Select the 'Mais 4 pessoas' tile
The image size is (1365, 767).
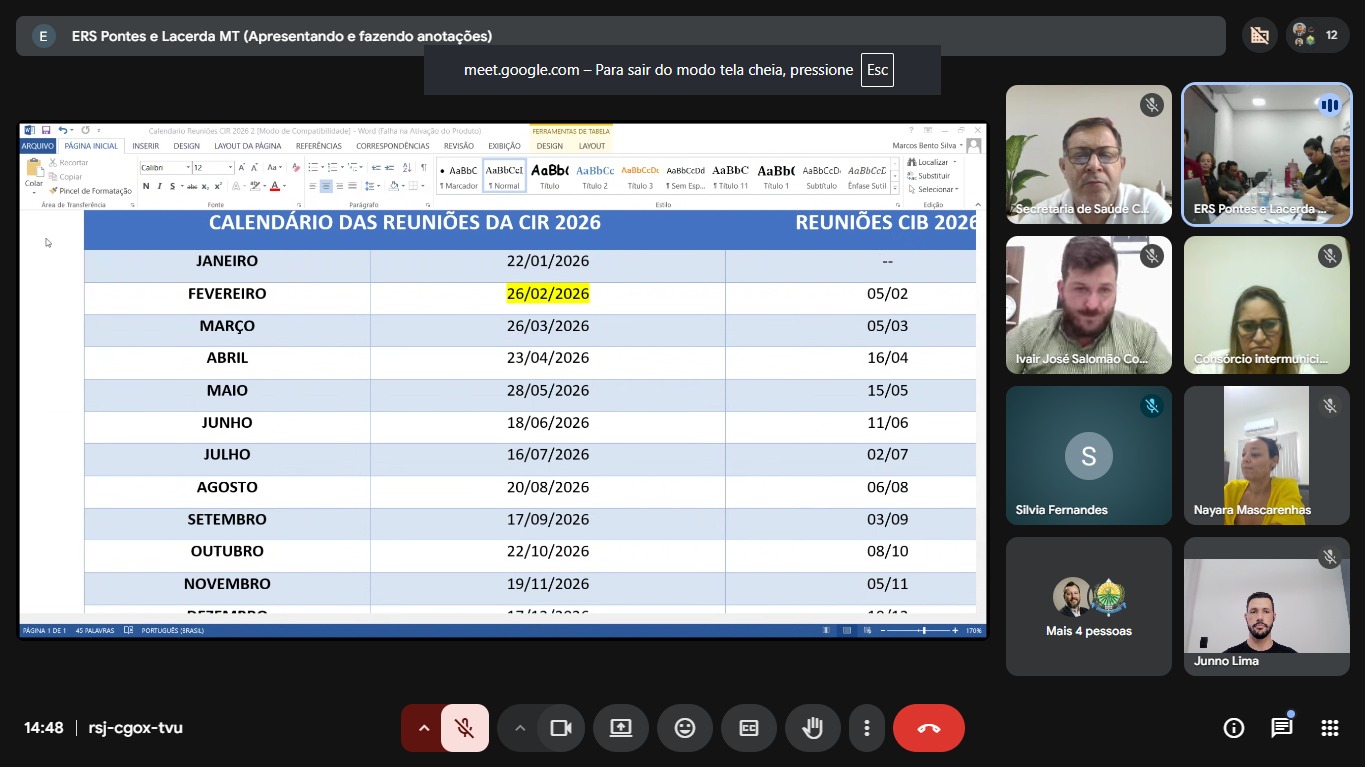click(x=1088, y=606)
